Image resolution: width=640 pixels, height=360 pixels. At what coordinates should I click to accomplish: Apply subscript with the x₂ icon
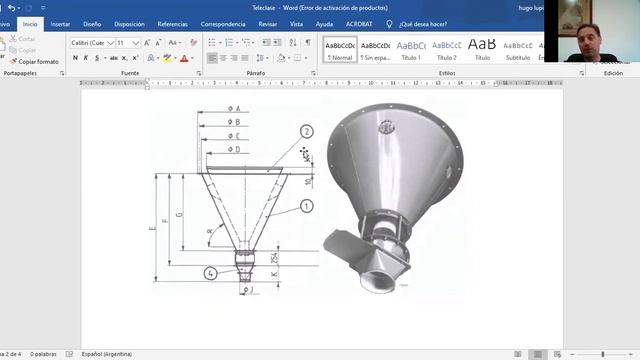(x=124, y=58)
